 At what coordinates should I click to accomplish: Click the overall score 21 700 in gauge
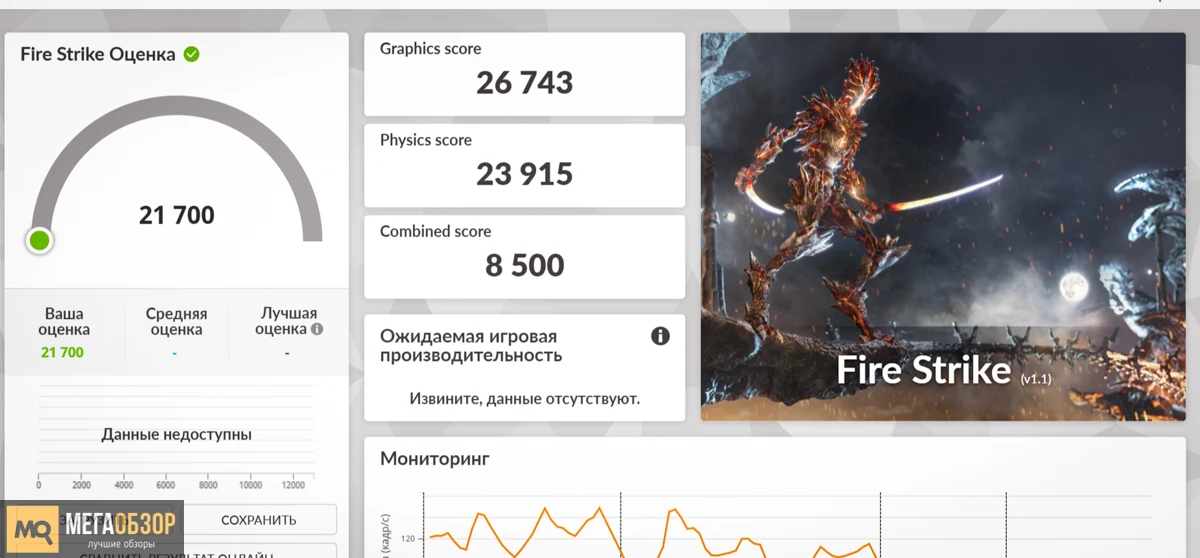(x=177, y=215)
